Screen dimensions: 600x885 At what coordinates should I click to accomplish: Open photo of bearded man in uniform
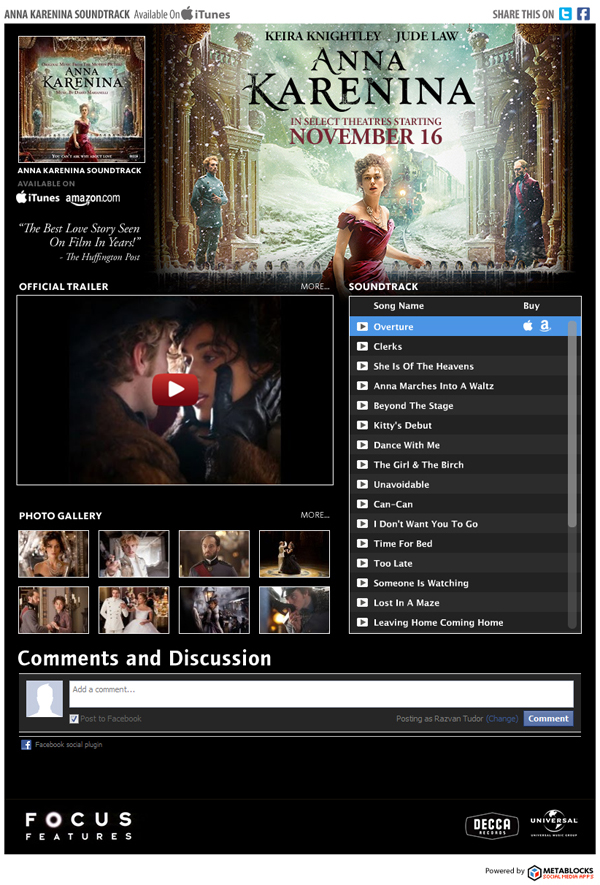point(214,554)
